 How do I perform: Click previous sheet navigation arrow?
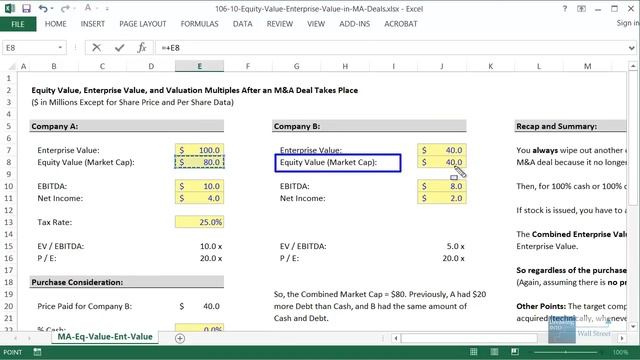coord(16,338)
